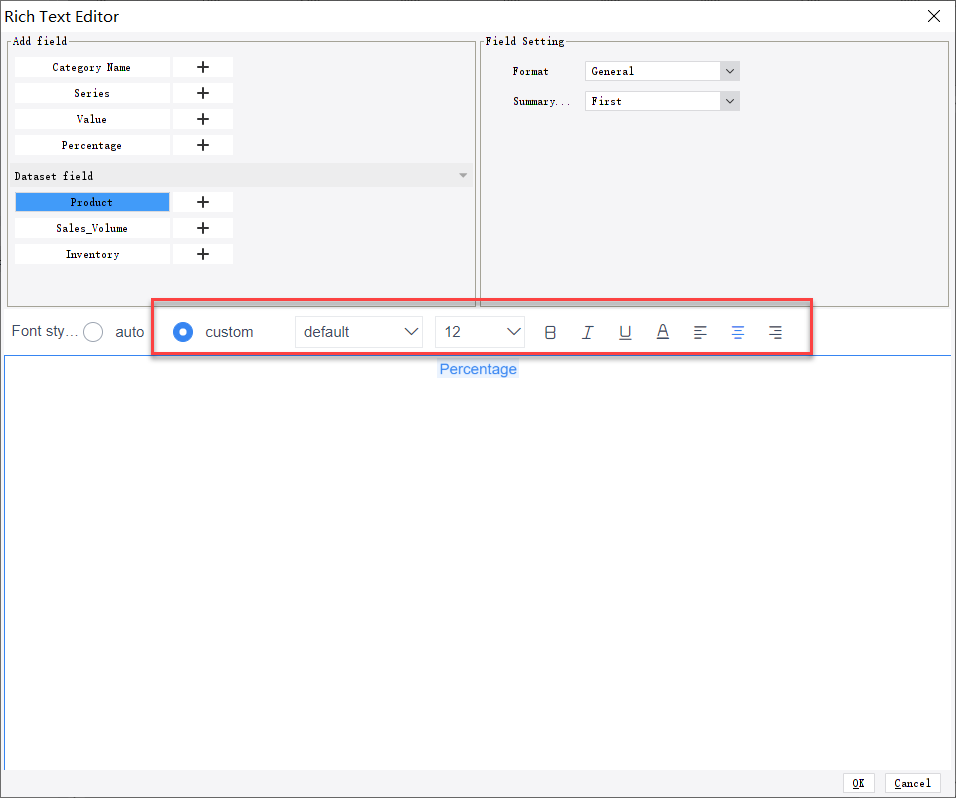The width and height of the screenshot is (956, 798).
Task: Toggle italic formatting
Action: (x=587, y=332)
